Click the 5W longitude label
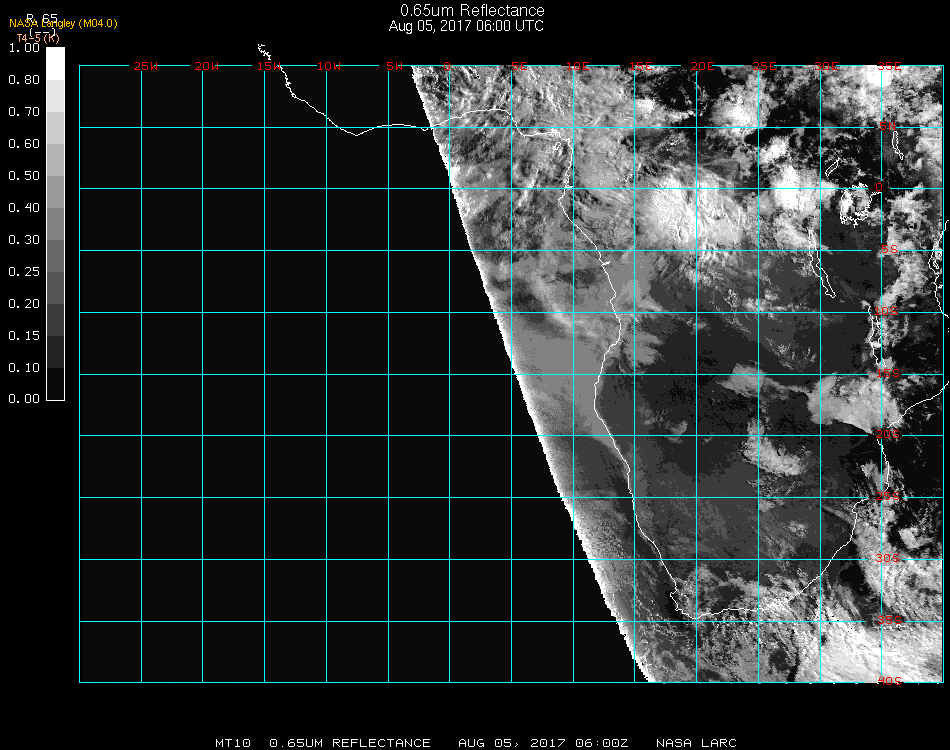The height and width of the screenshot is (750, 950). [394, 67]
